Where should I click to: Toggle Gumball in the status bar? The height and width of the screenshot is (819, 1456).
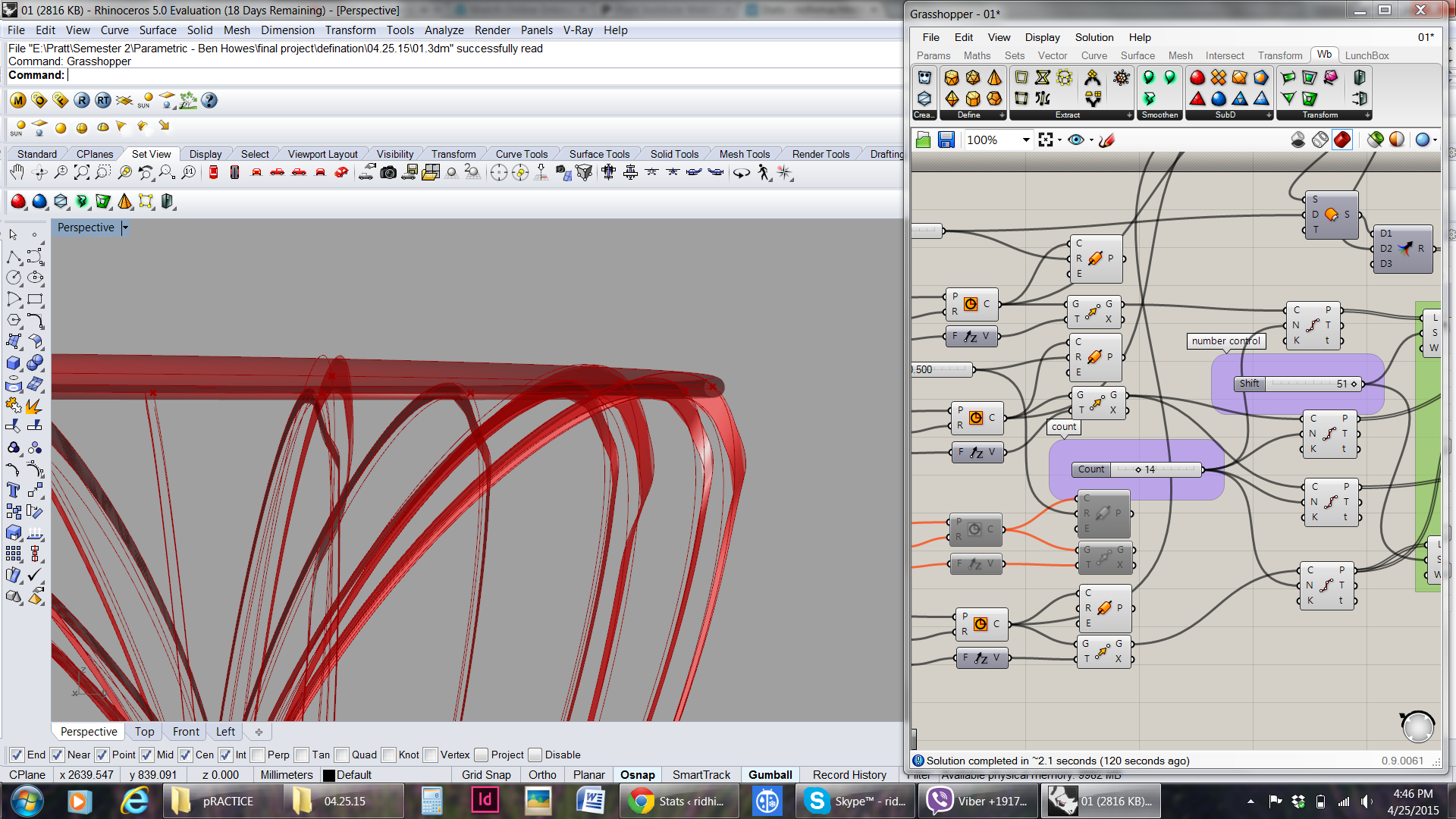point(770,775)
